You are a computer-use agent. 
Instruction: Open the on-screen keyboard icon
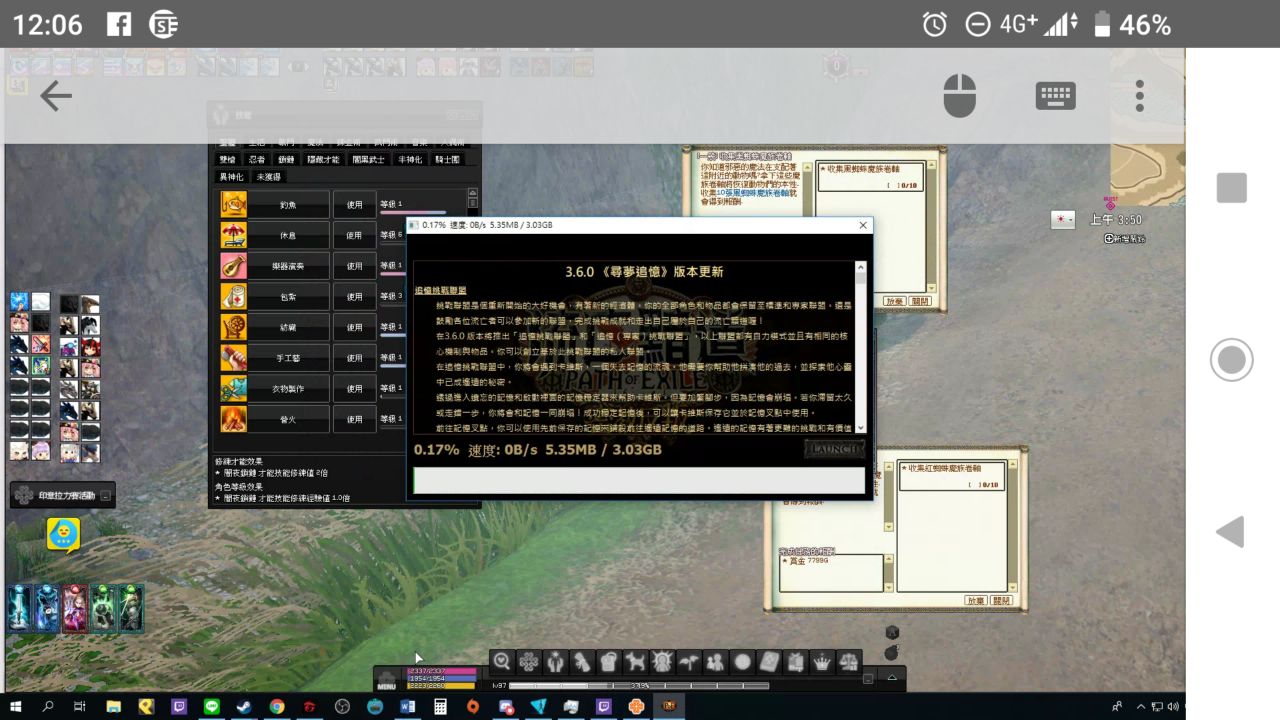(x=1055, y=96)
